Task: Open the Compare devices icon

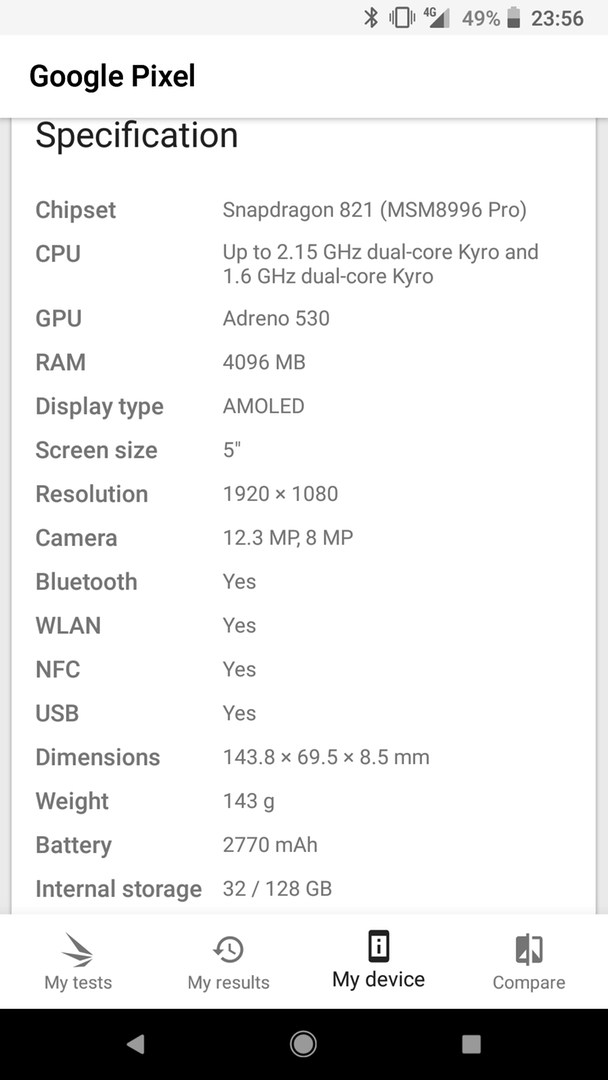Action: pyautogui.click(x=529, y=949)
